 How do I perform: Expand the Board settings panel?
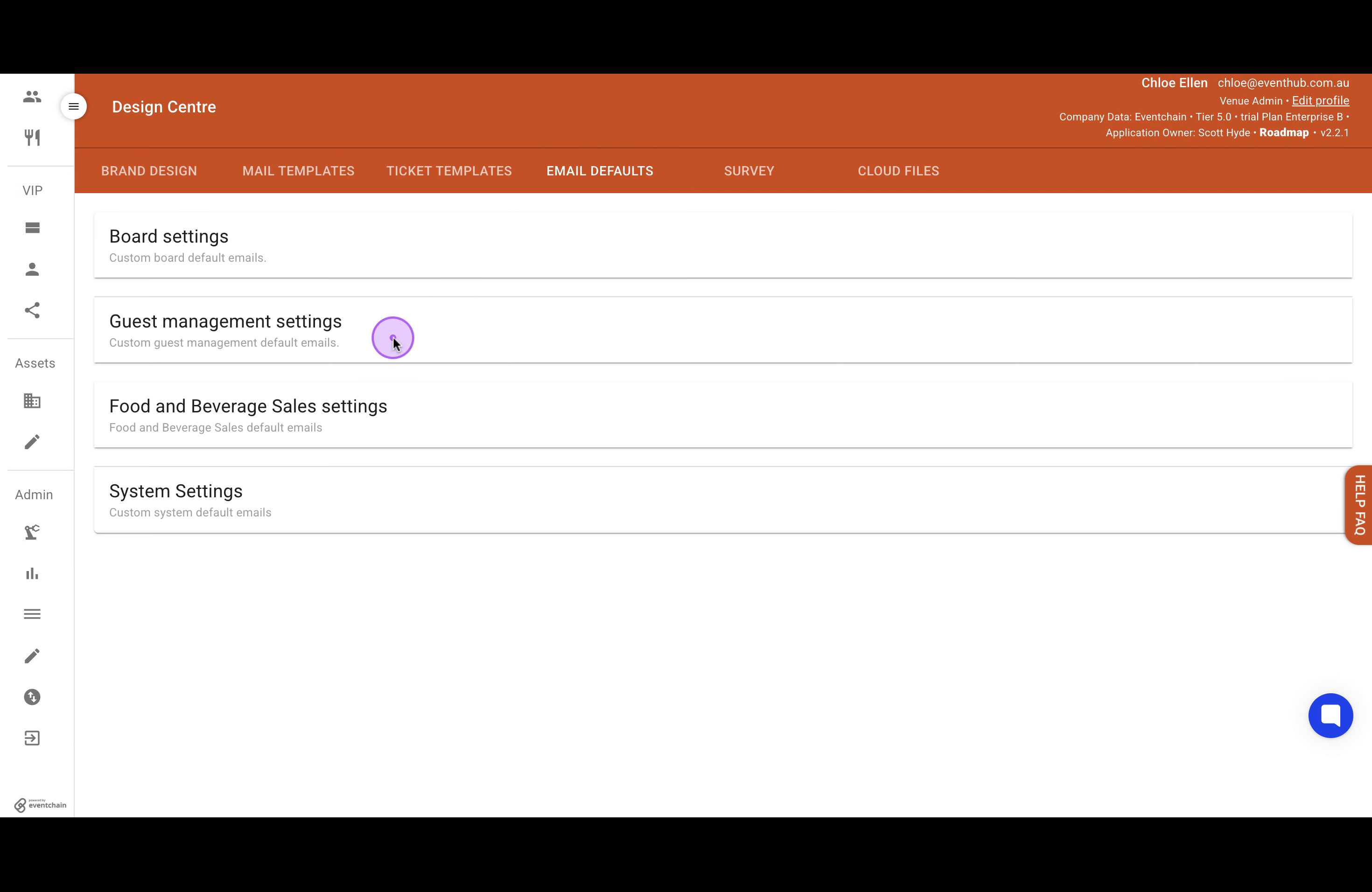[x=723, y=245]
